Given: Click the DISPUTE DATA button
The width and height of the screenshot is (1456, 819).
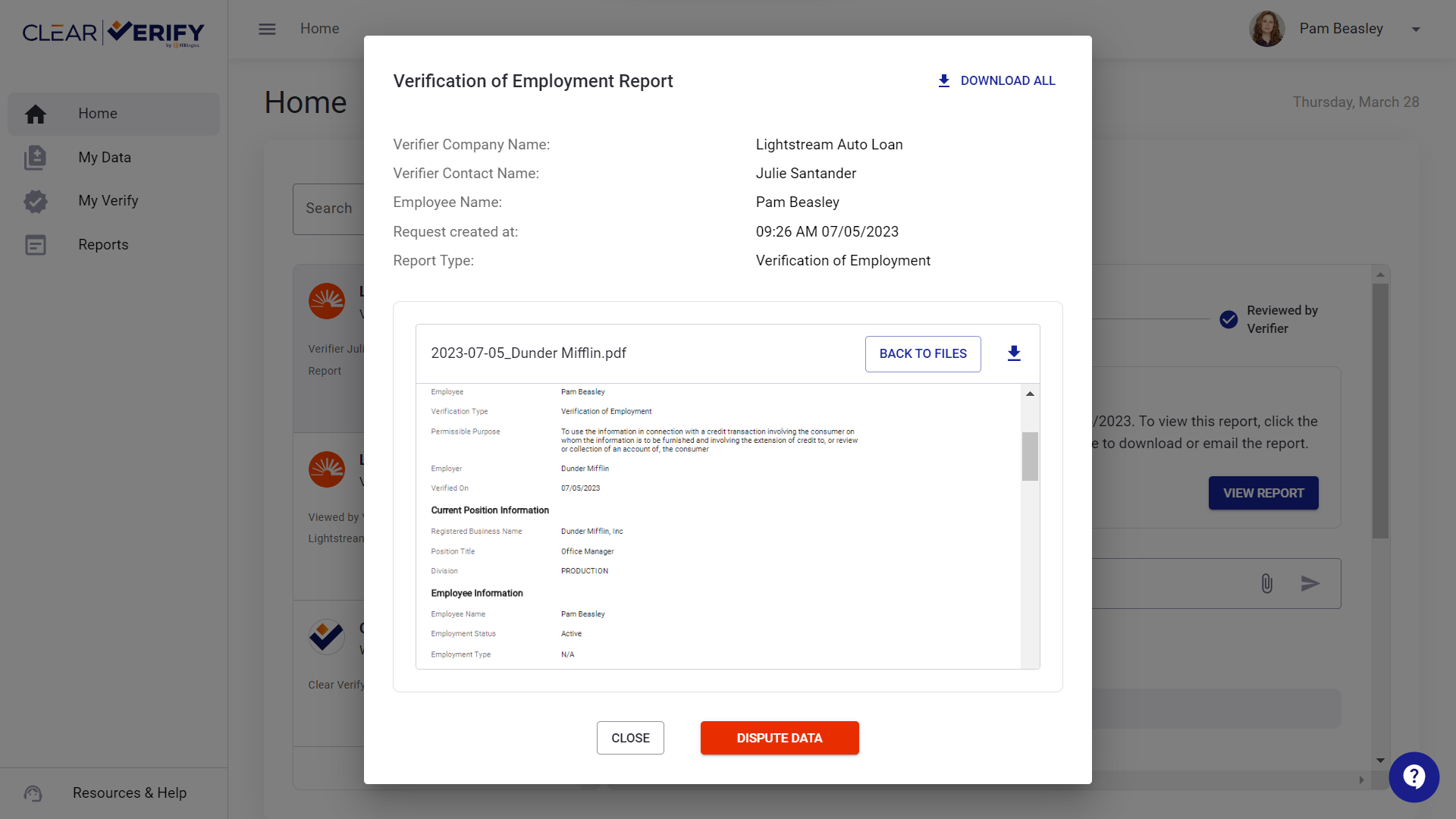Looking at the screenshot, I should click(780, 738).
